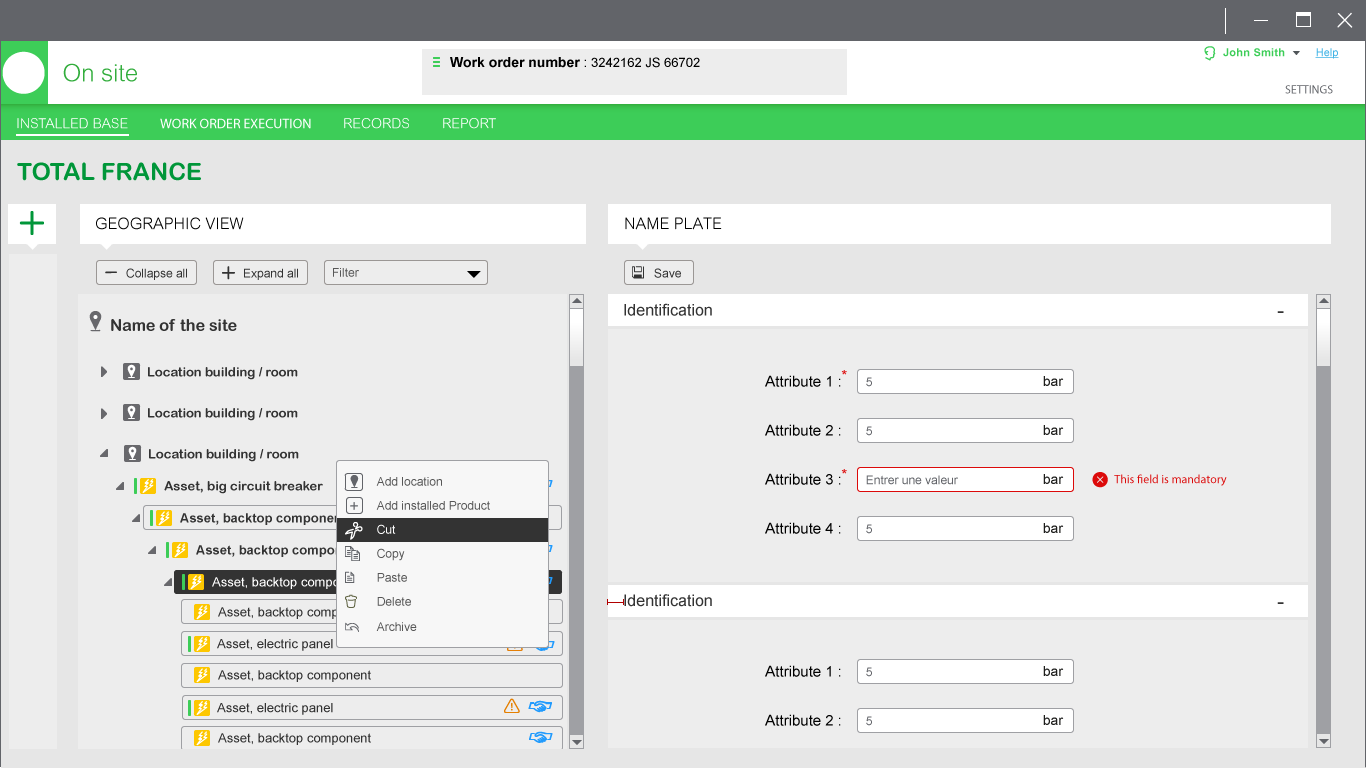Click the Attribute 3 input field
Screen dimensions: 1366x768
point(965,480)
